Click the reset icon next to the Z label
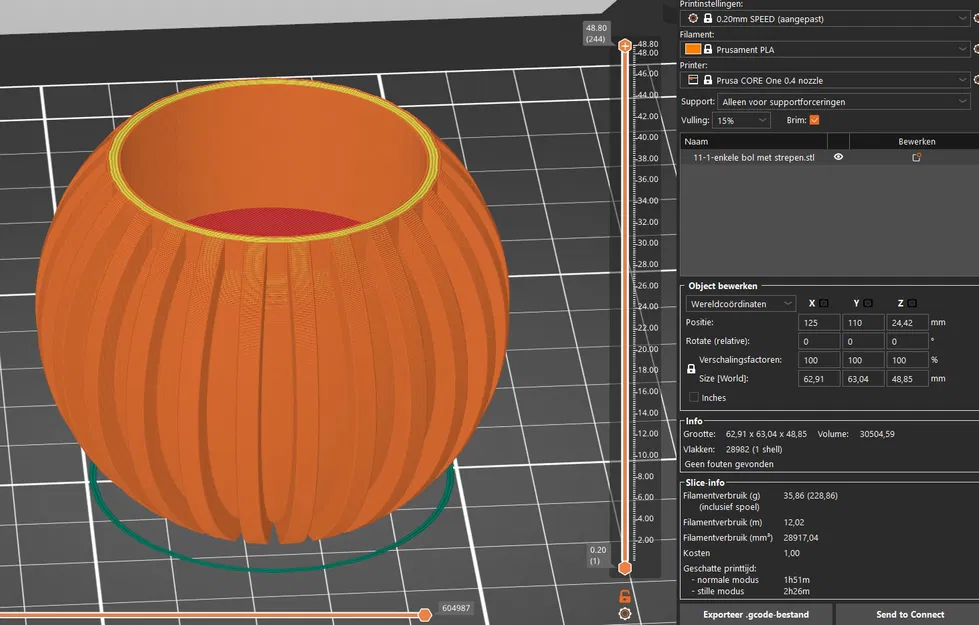 [x=912, y=303]
